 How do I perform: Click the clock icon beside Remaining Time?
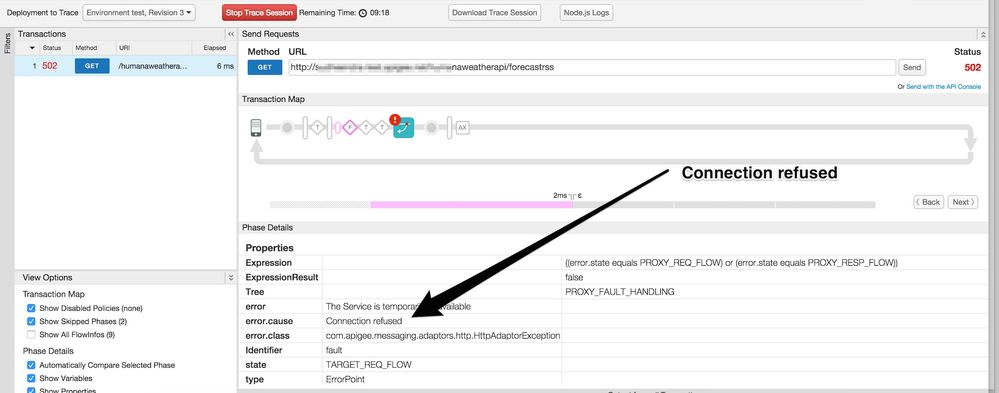[x=363, y=13]
